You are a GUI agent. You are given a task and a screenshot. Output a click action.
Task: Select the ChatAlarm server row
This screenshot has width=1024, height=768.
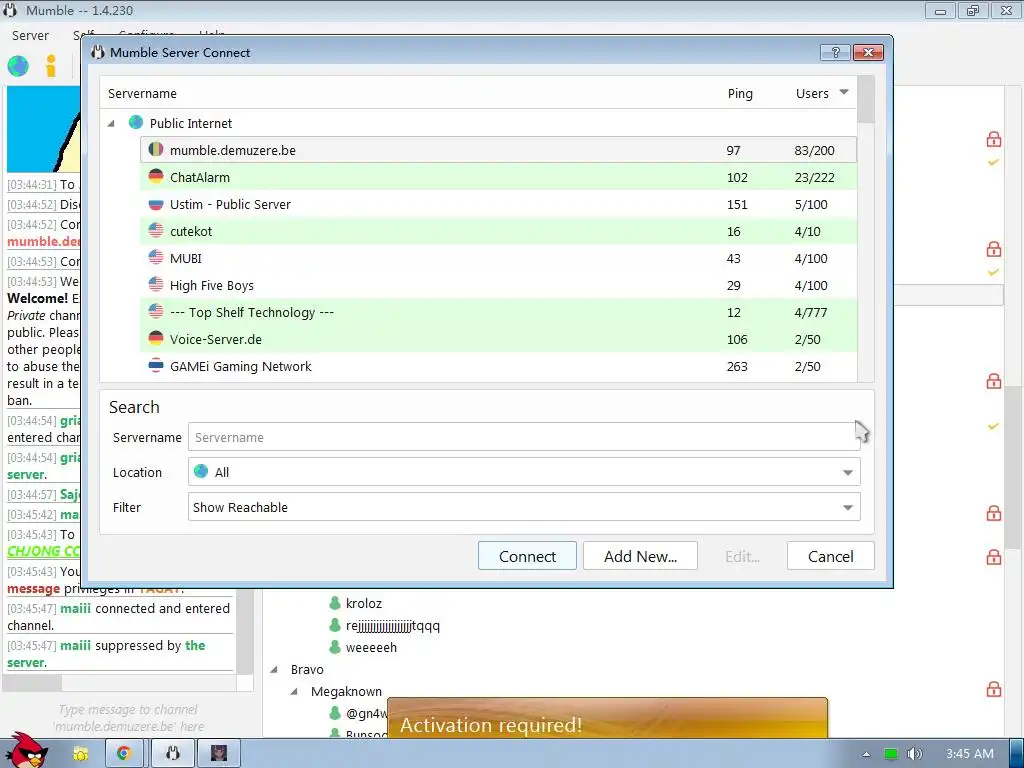(x=498, y=177)
